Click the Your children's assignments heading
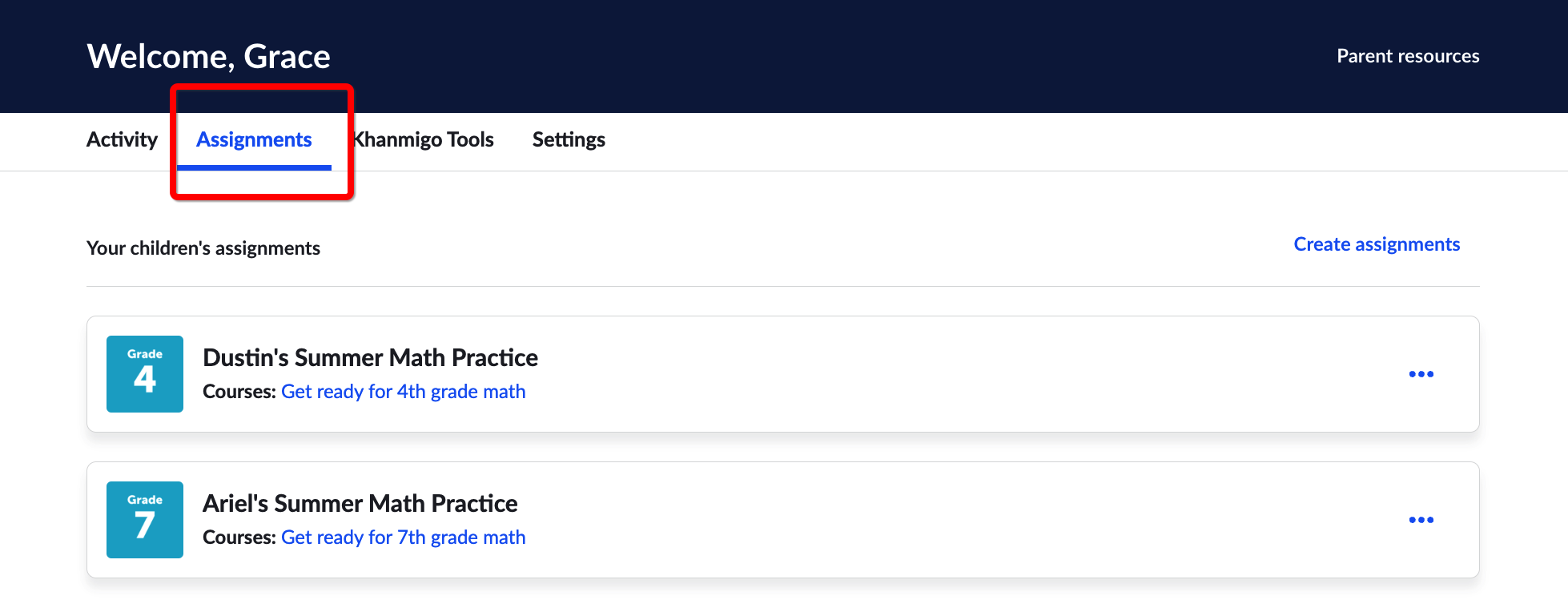This screenshot has width=1568, height=604. pyautogui.click(x=203, y=248)
